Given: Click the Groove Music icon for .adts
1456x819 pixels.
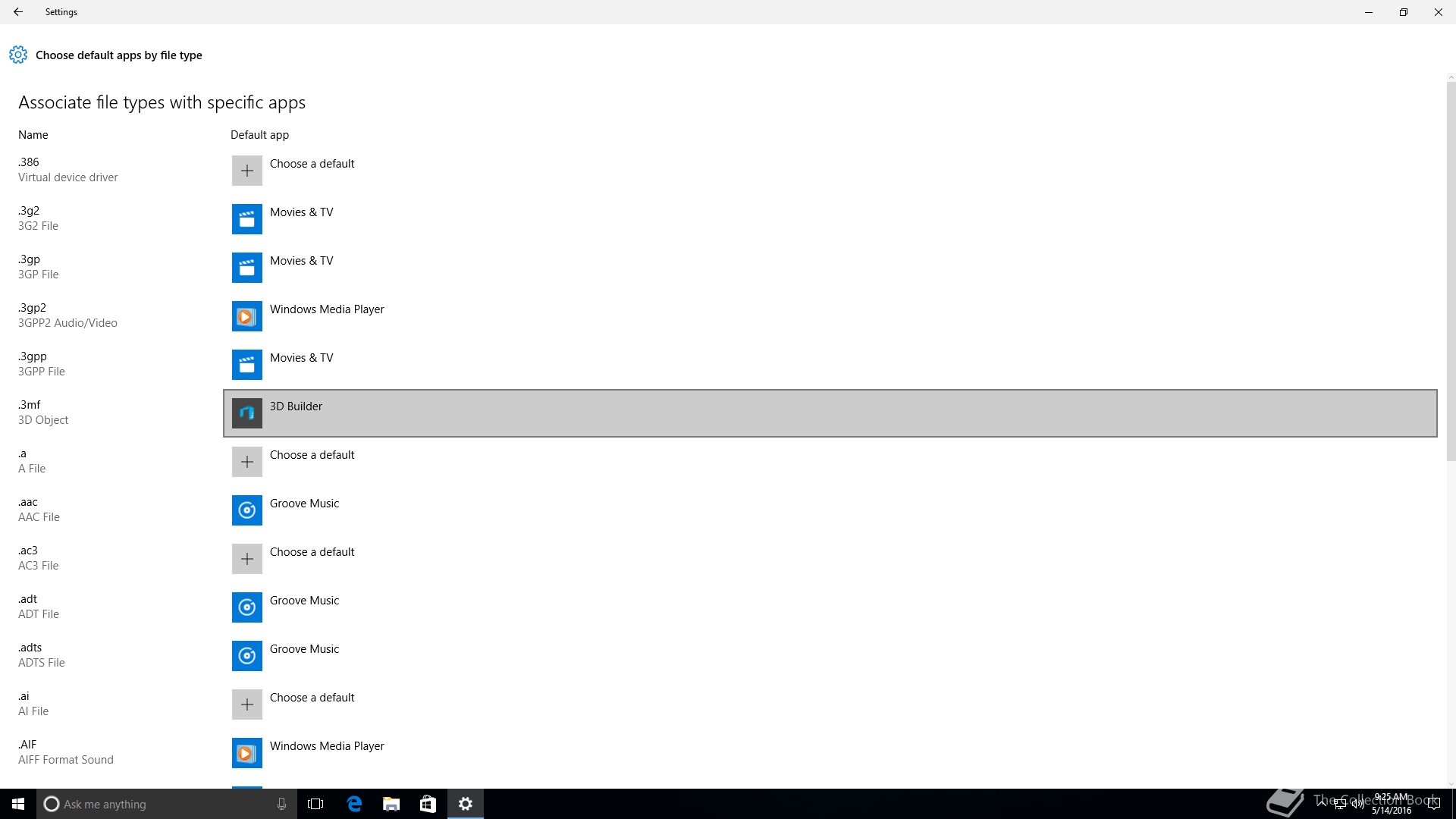Looking at the screenshot, I should pyautogui.click(x=247, y=656).
